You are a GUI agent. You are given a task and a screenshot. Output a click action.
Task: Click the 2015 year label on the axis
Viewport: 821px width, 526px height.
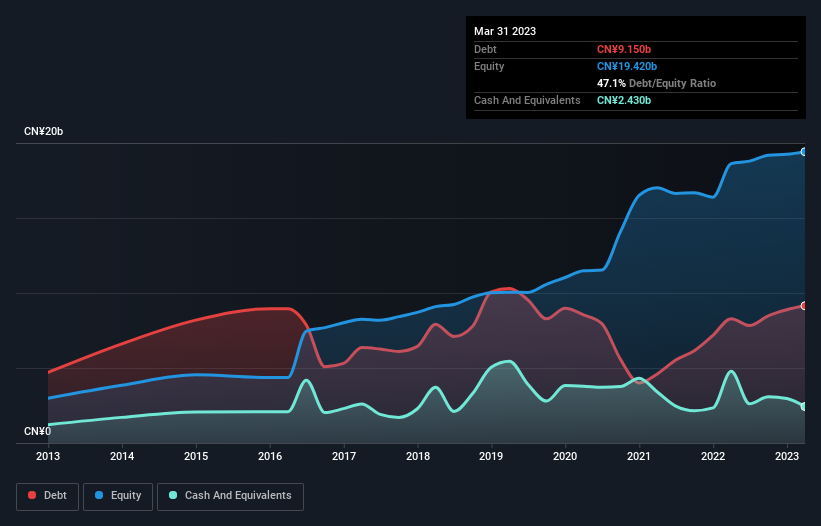click(x=196, y=456)
